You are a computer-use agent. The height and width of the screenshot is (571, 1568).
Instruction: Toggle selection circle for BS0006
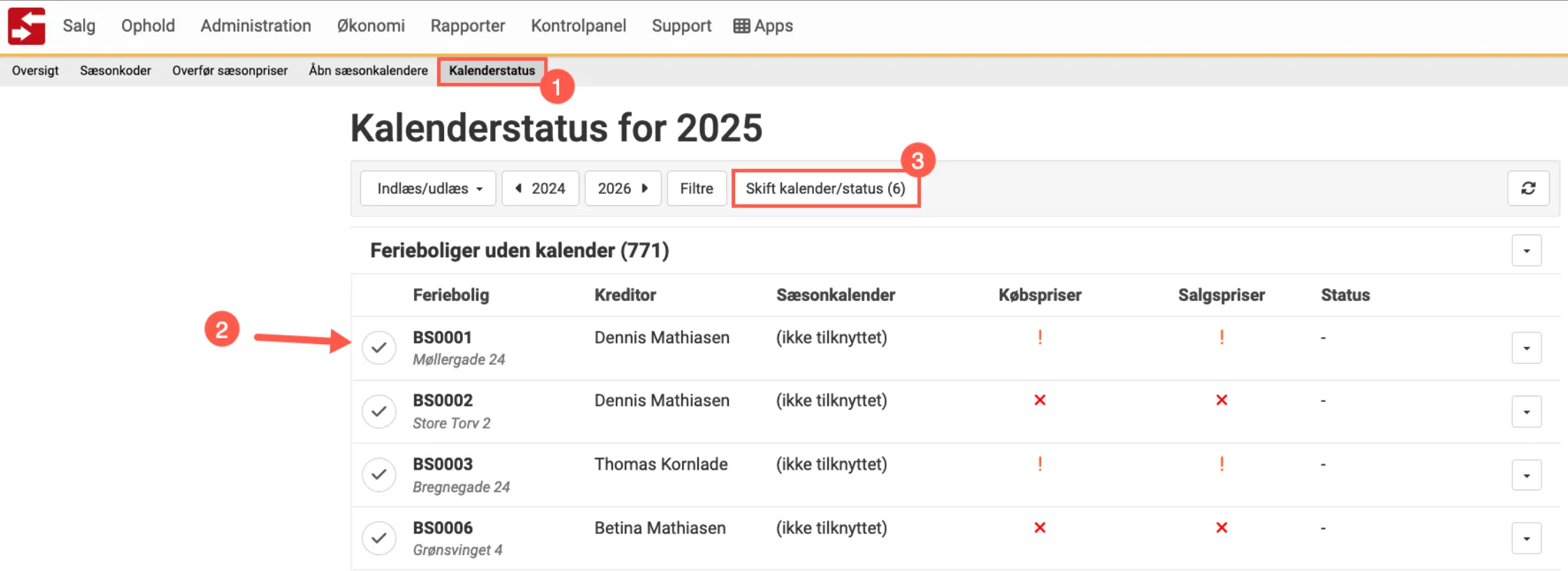[379, 538]
